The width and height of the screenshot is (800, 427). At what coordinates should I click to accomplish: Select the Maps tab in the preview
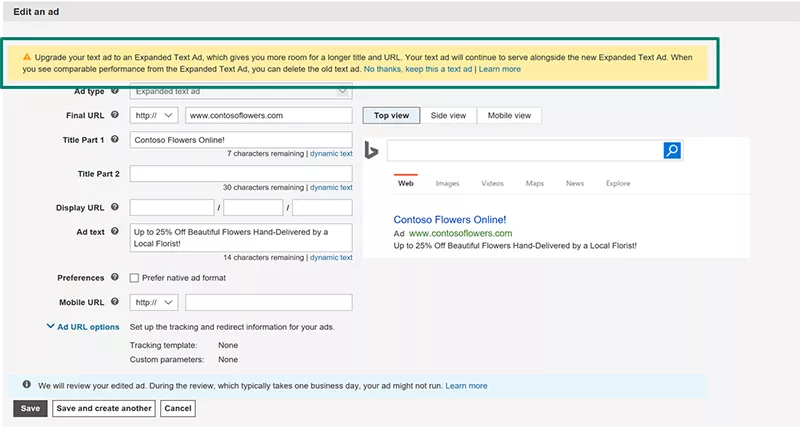(x=535, y=183)
